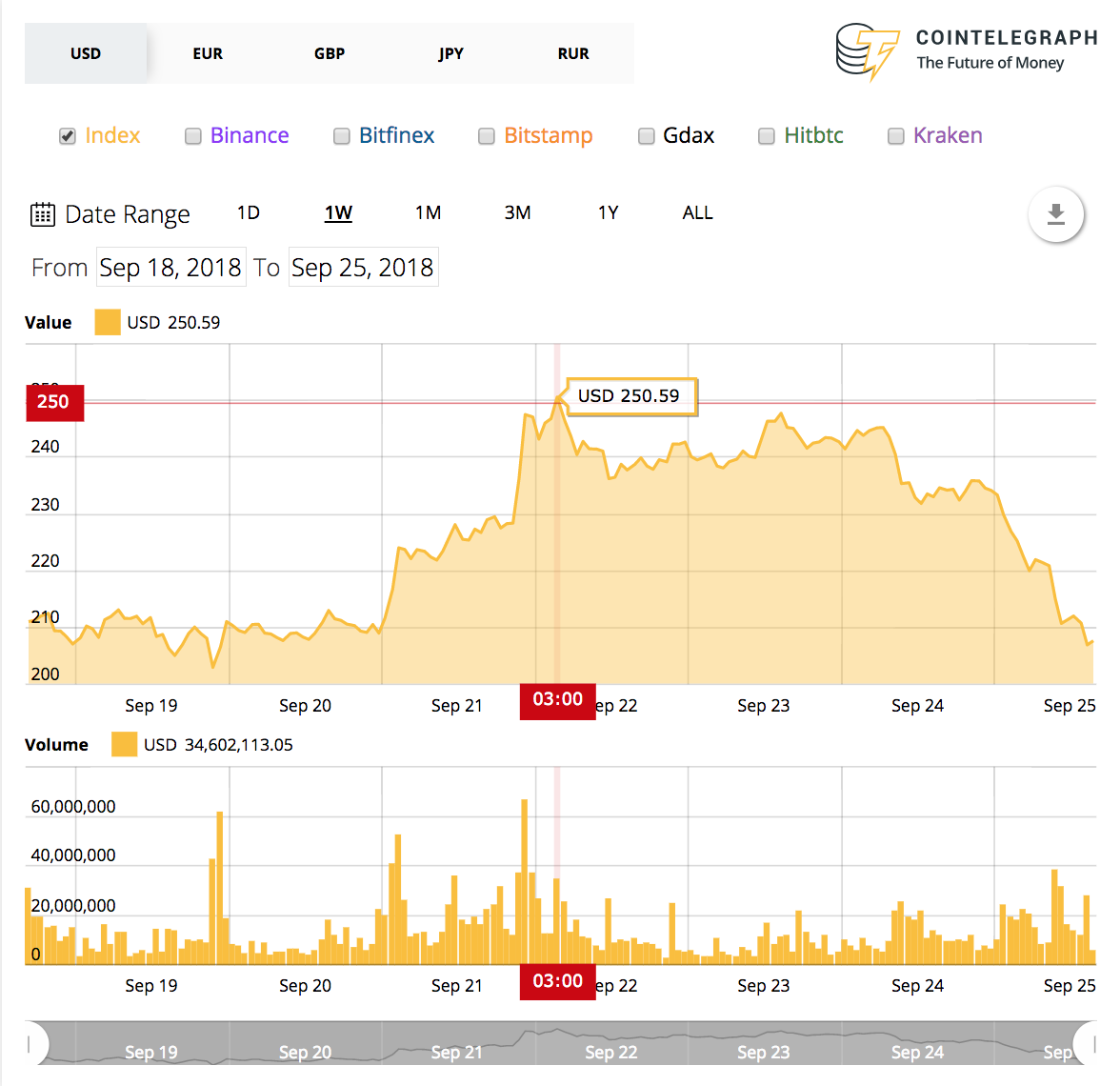Click the Value legend yellow swatch
The image size is (1120, 1086).
[107, 322]
